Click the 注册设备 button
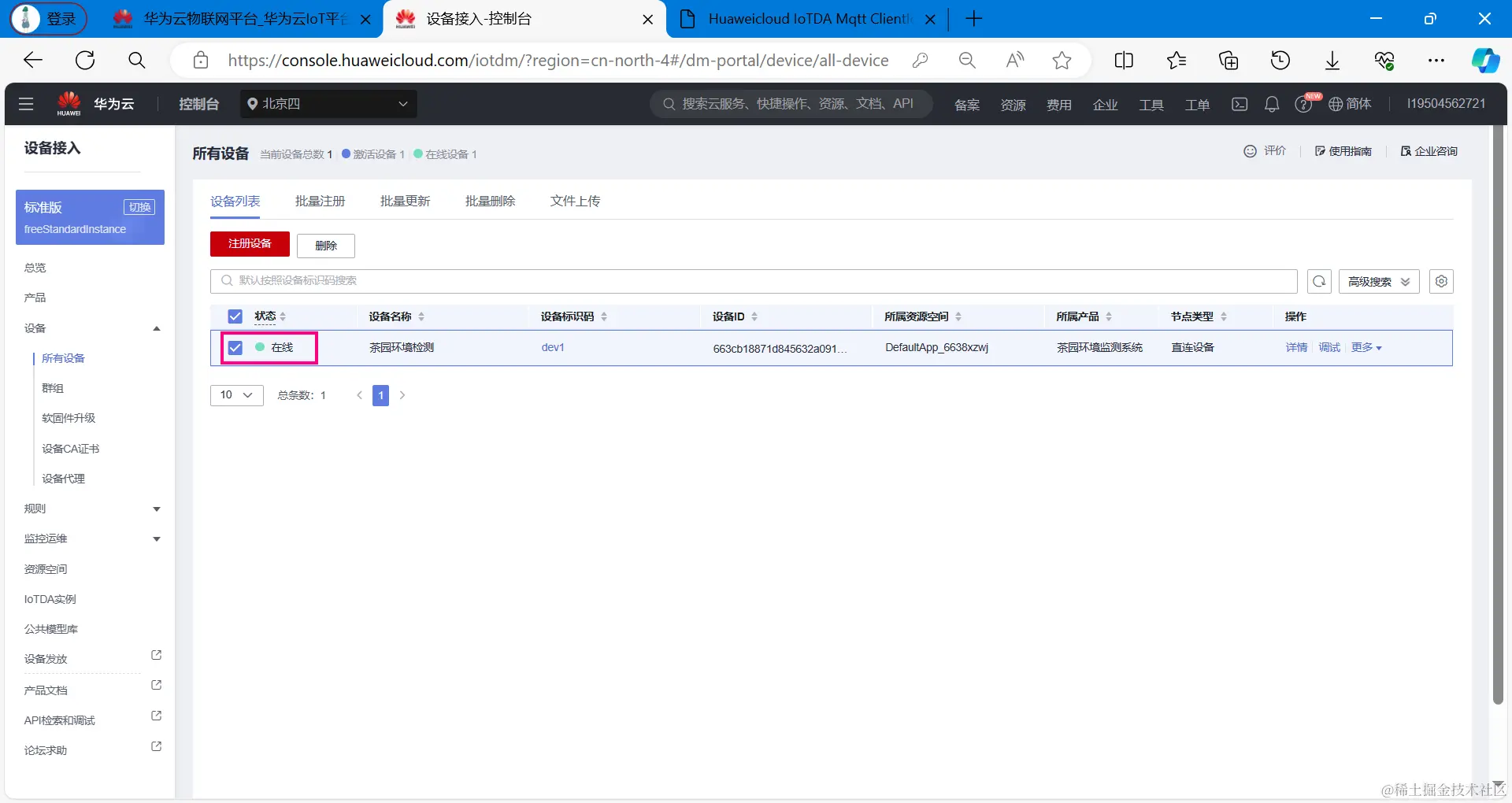 (x=250, y=244)
